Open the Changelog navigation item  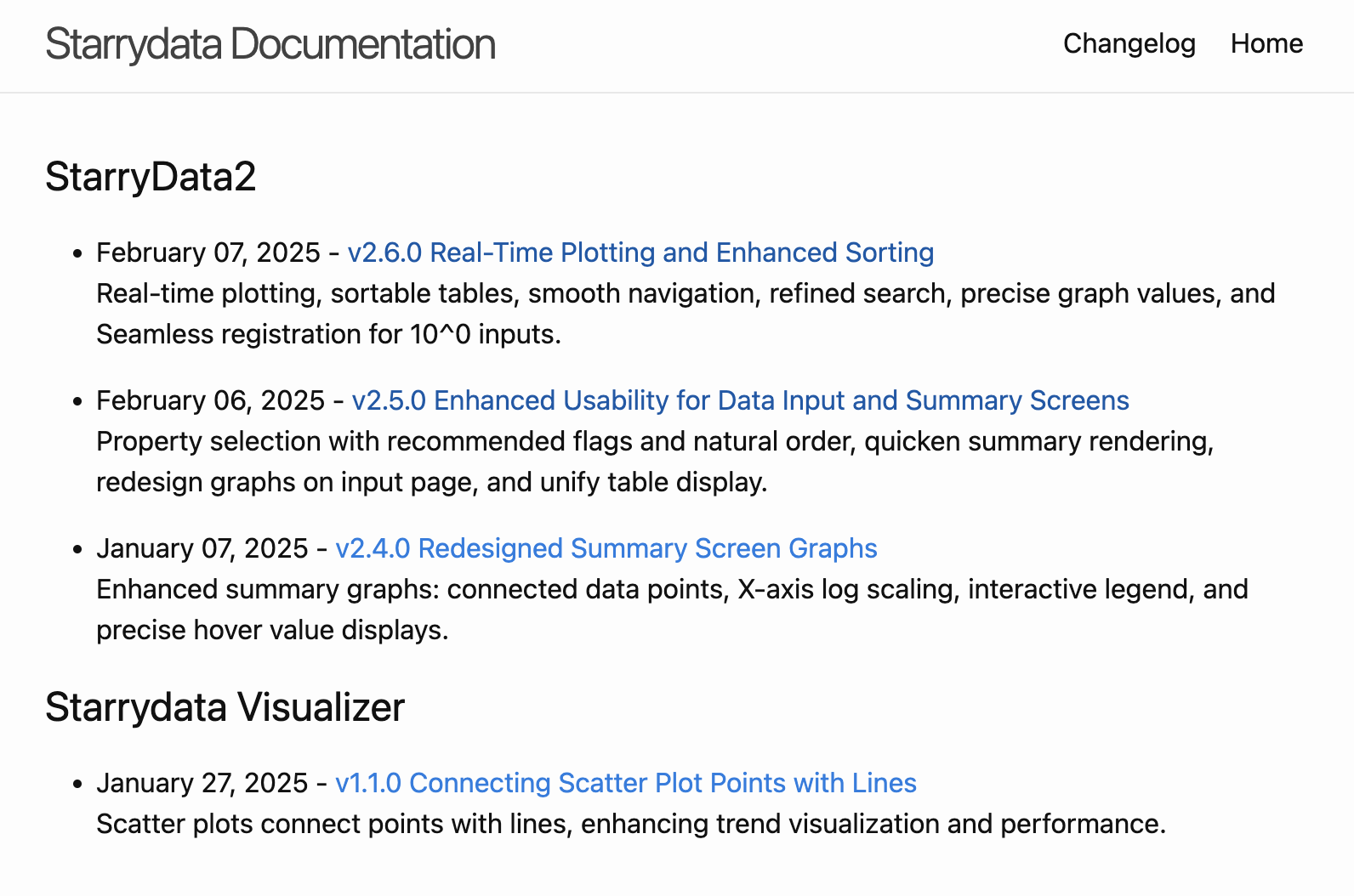coord(1129,43)
